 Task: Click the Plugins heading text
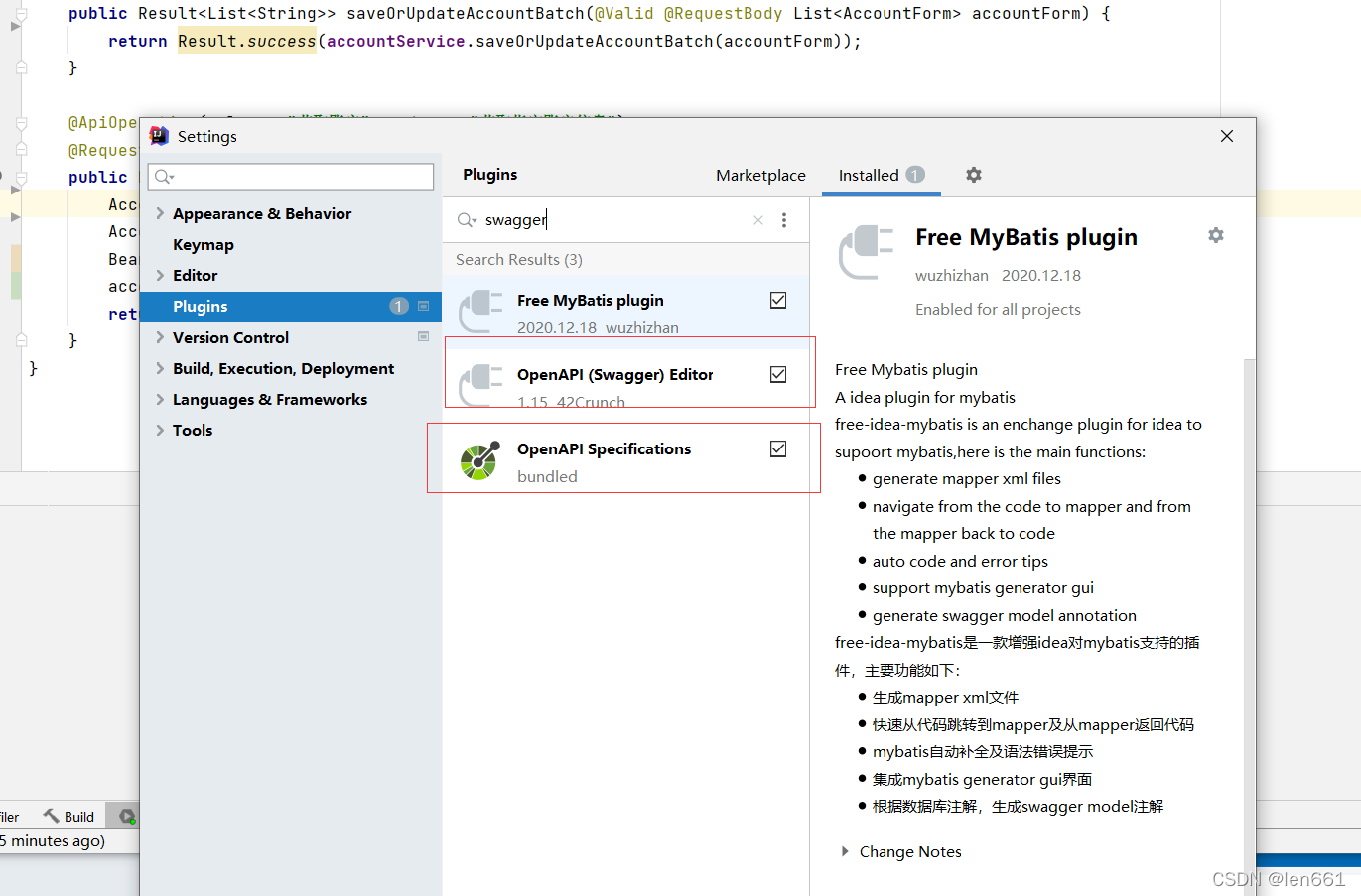[490, 174]
